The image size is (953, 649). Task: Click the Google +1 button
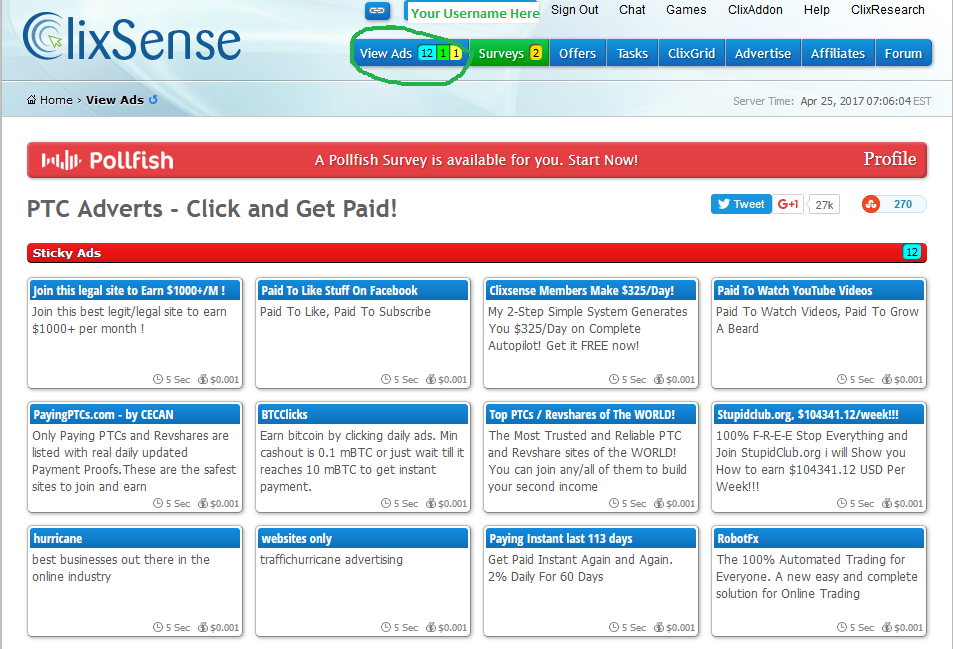tap(788, 204)
